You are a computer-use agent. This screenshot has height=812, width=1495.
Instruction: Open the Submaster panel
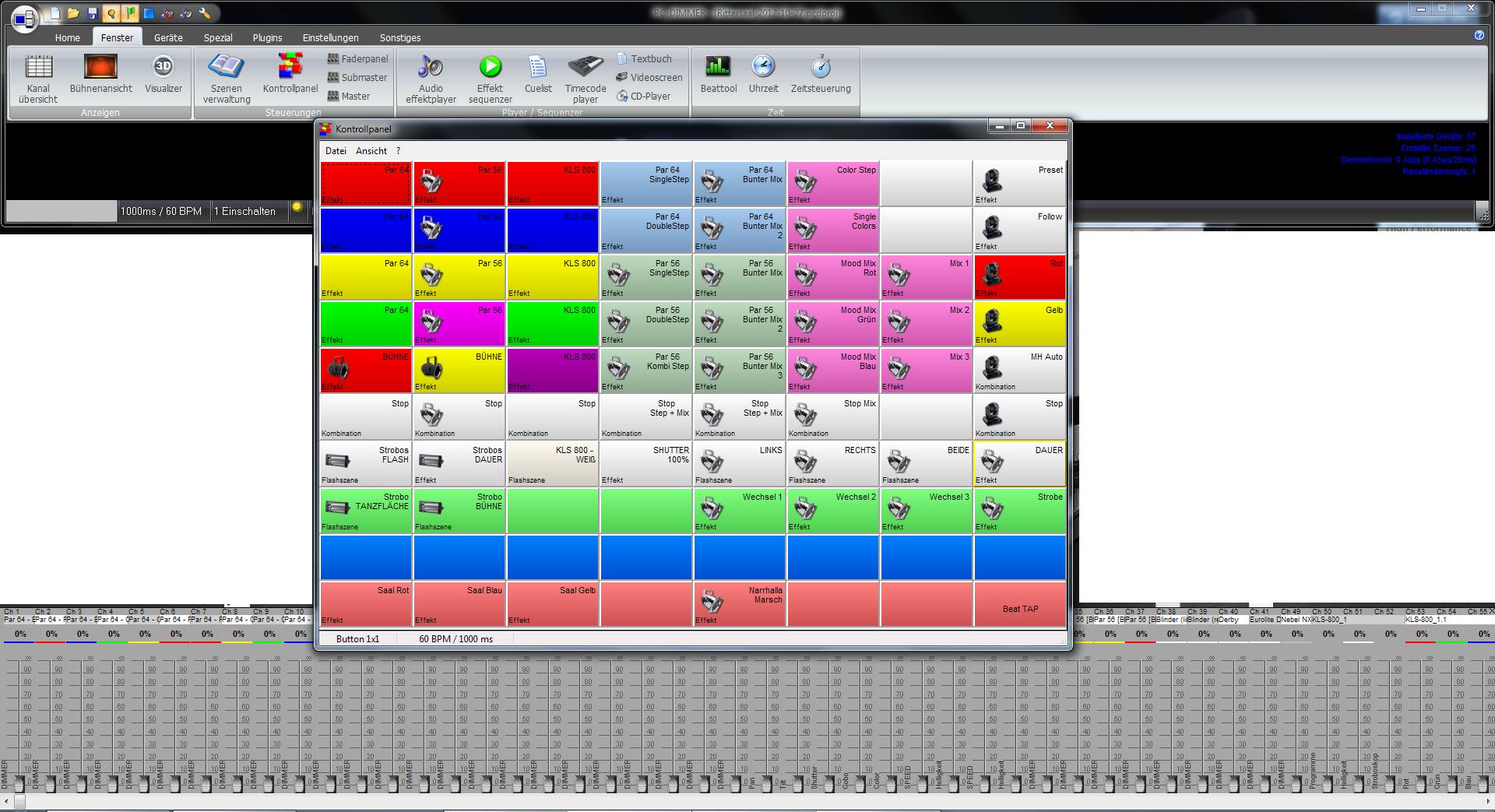[x=357, y=77]
